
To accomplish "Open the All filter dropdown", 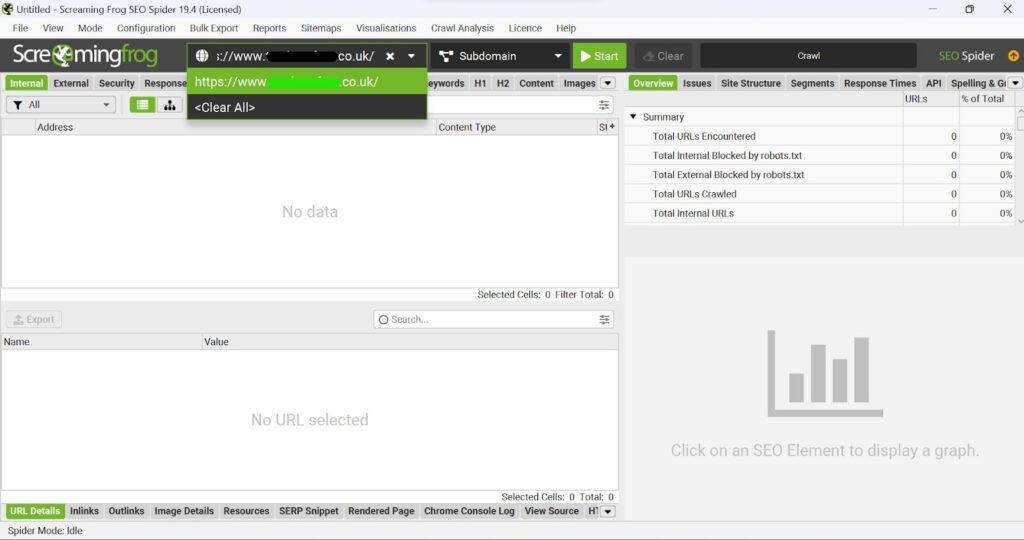I will tap(61, 104).
